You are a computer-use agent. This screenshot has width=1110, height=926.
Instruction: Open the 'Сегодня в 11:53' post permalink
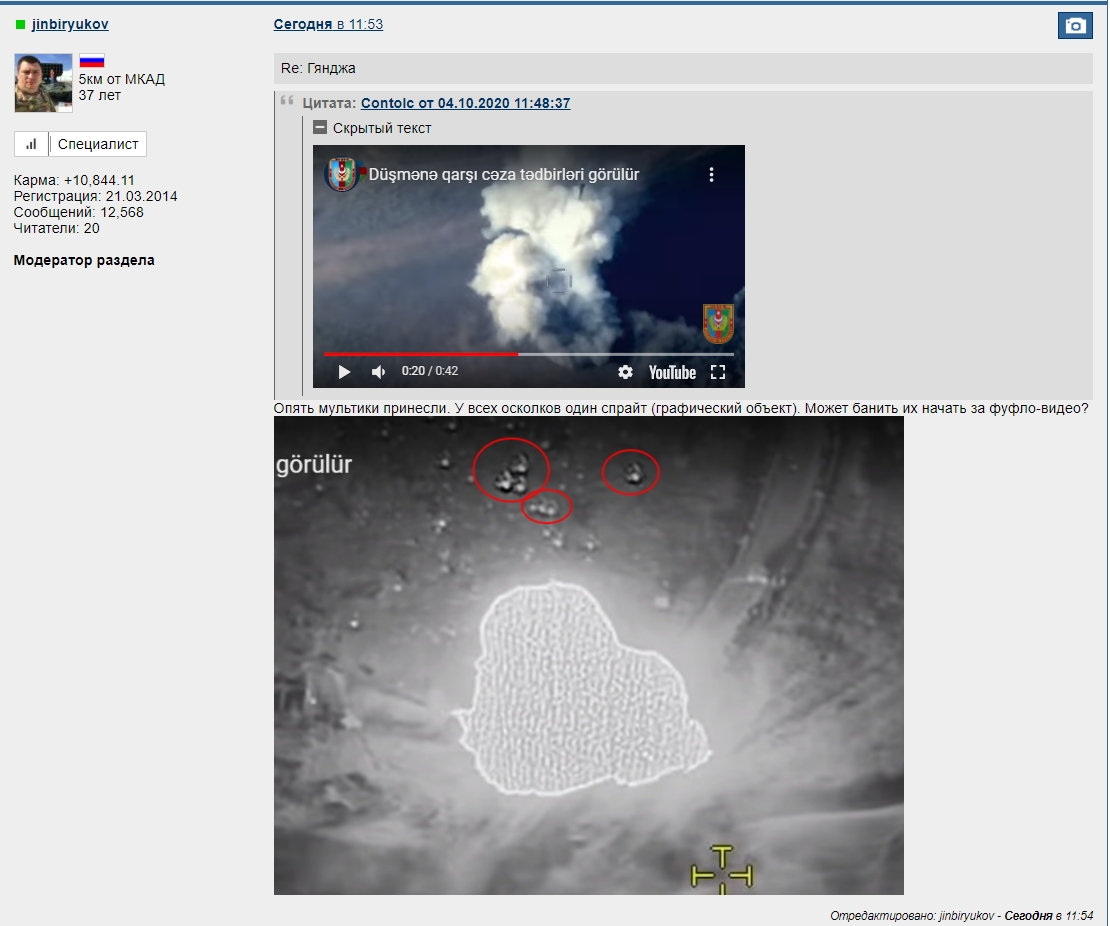328,24
